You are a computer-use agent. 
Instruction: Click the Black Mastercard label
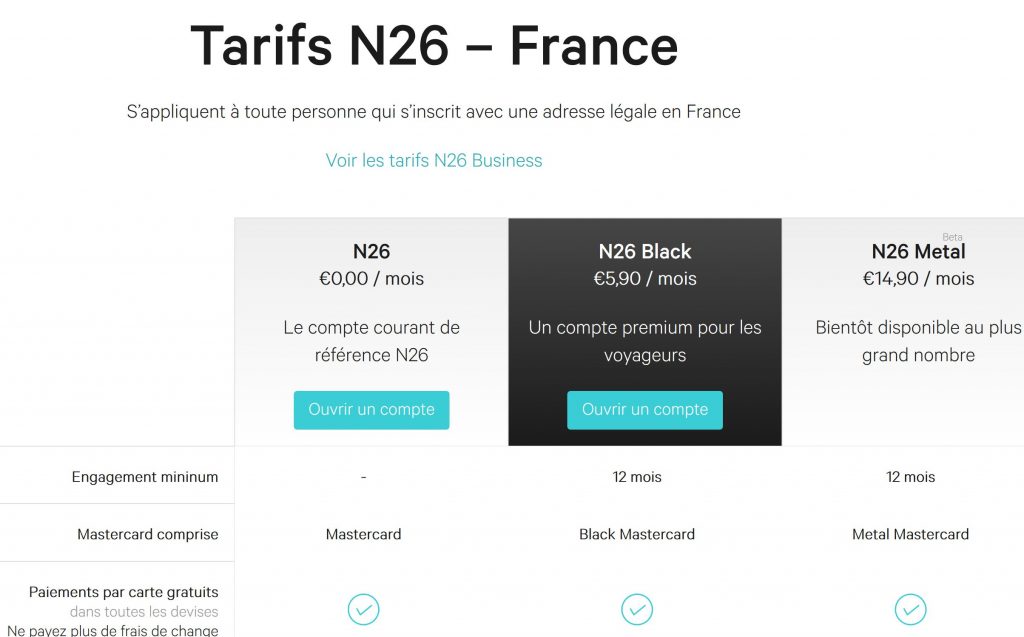pyautogui.click(x=637, y=534)
